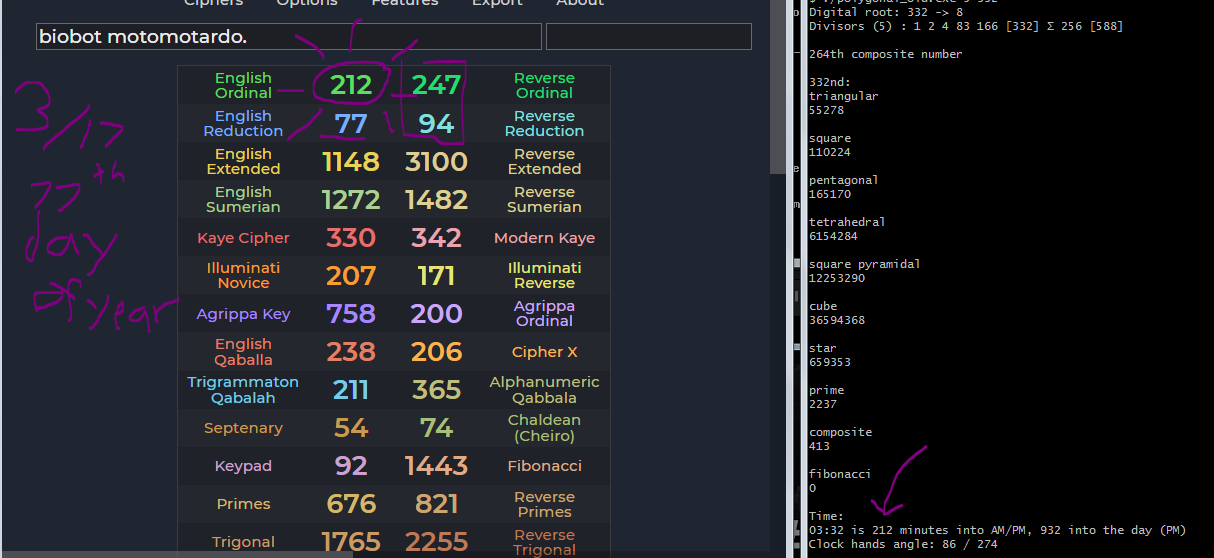Select the Reverse Extended cipher label
This screenshot has width=1214, height=558.
[x=544, y=161]
